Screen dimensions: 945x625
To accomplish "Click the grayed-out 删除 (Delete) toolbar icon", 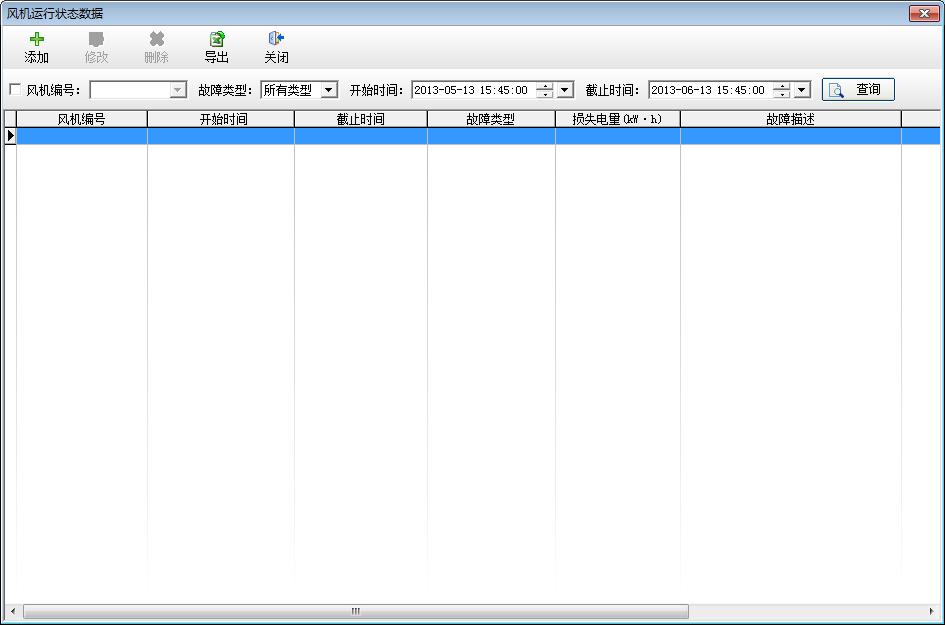I will pyautogui.click(x=157, y=39).
